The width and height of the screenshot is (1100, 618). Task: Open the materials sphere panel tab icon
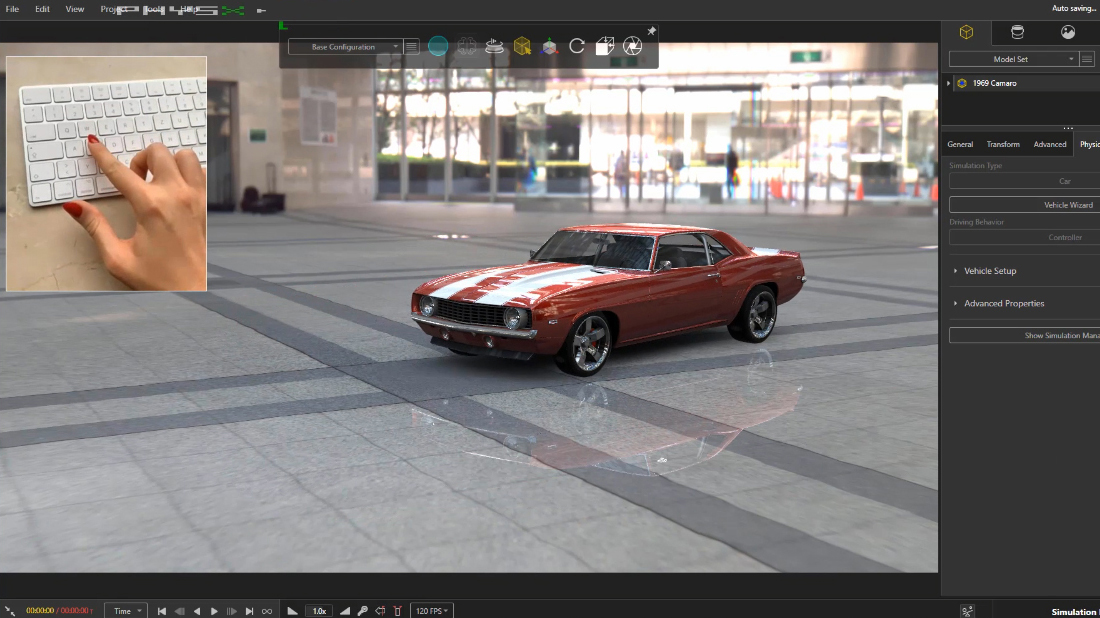1068,32
